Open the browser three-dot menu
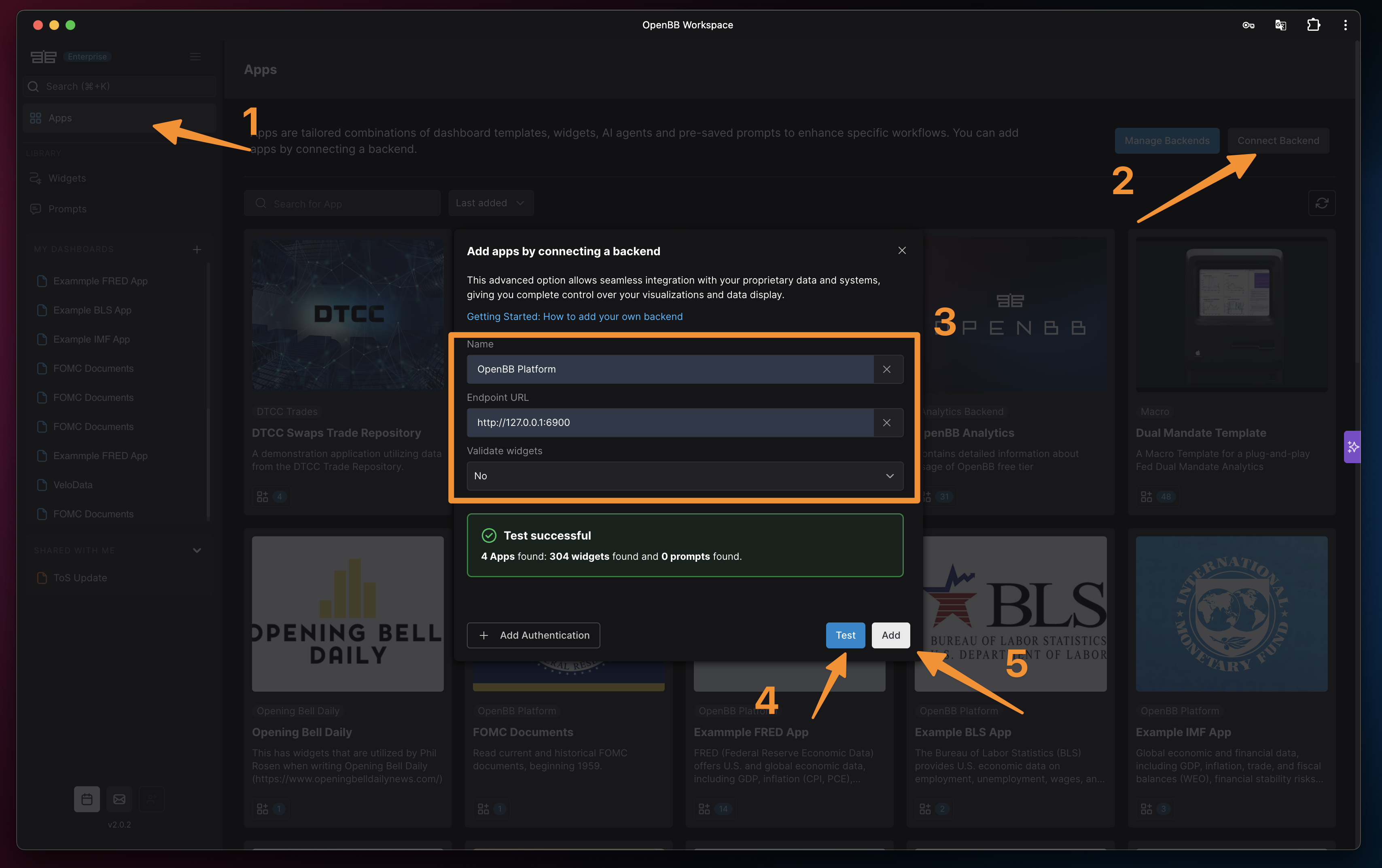The width and height of the screenshot is (1382, 868). (x=1346, y=25)
